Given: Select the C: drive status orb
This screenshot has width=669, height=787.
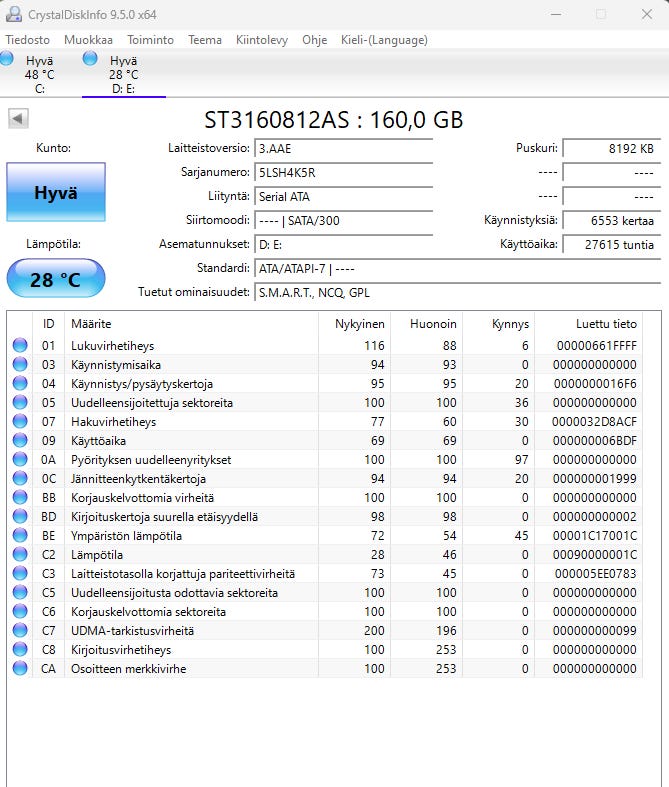Looking at the screenshot, I should click(8, 60).
